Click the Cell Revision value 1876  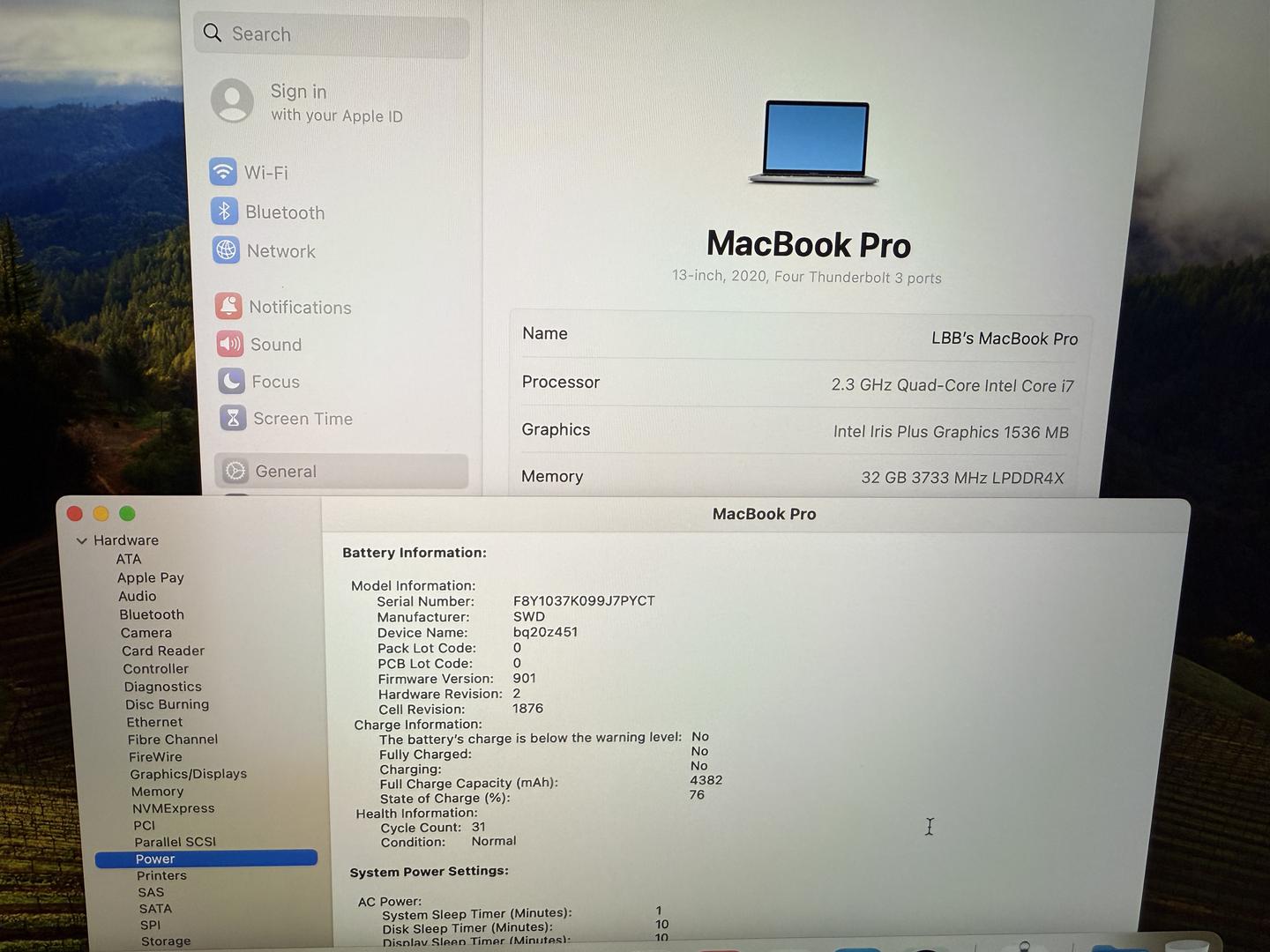coord(527,709)
